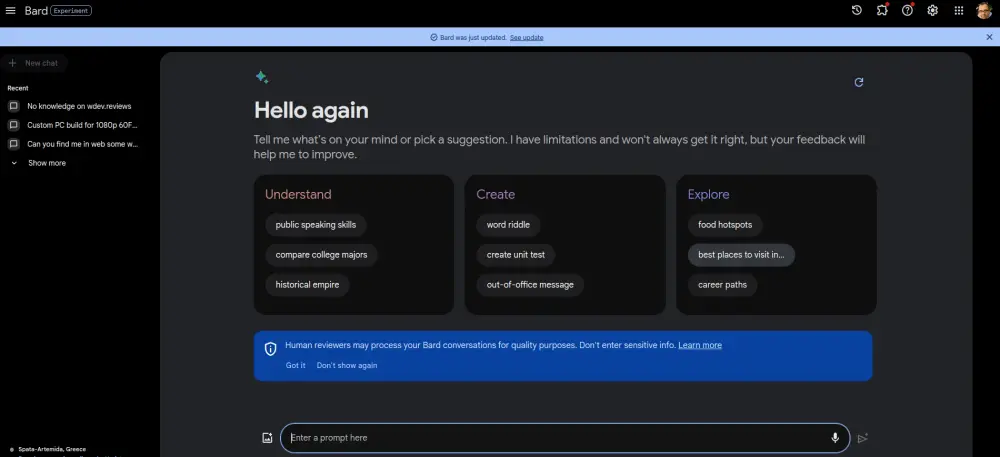Open the settings gear icon

click(932, 10)
